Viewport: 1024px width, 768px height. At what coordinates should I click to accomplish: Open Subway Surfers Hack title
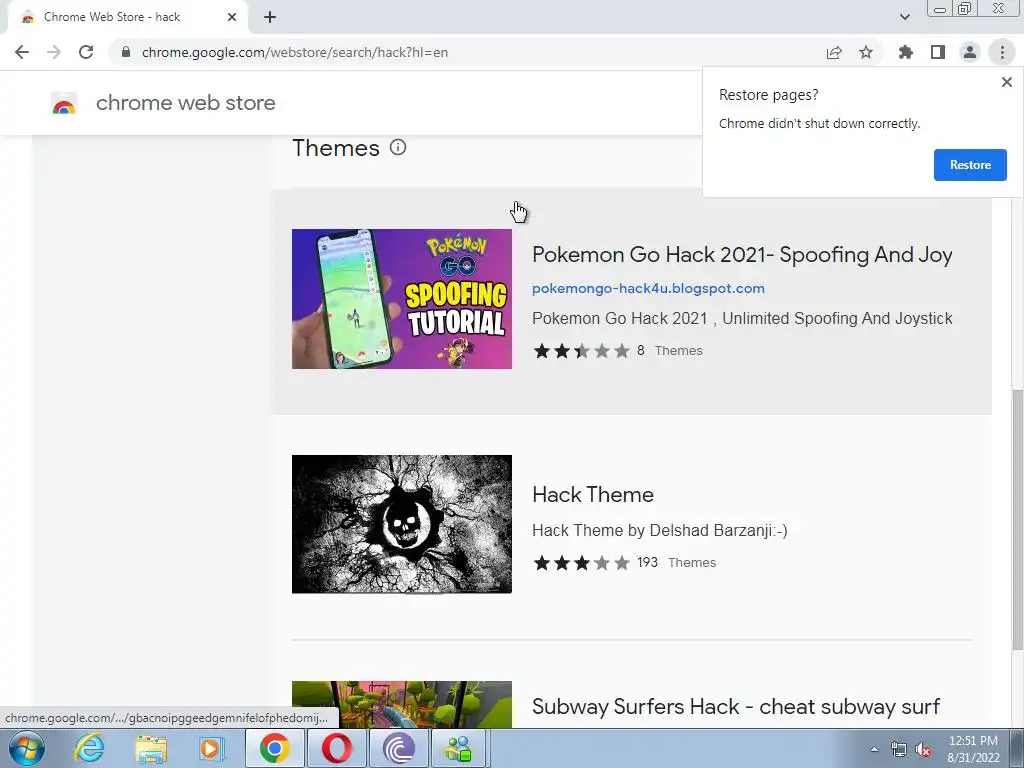[x=736, y=707]
